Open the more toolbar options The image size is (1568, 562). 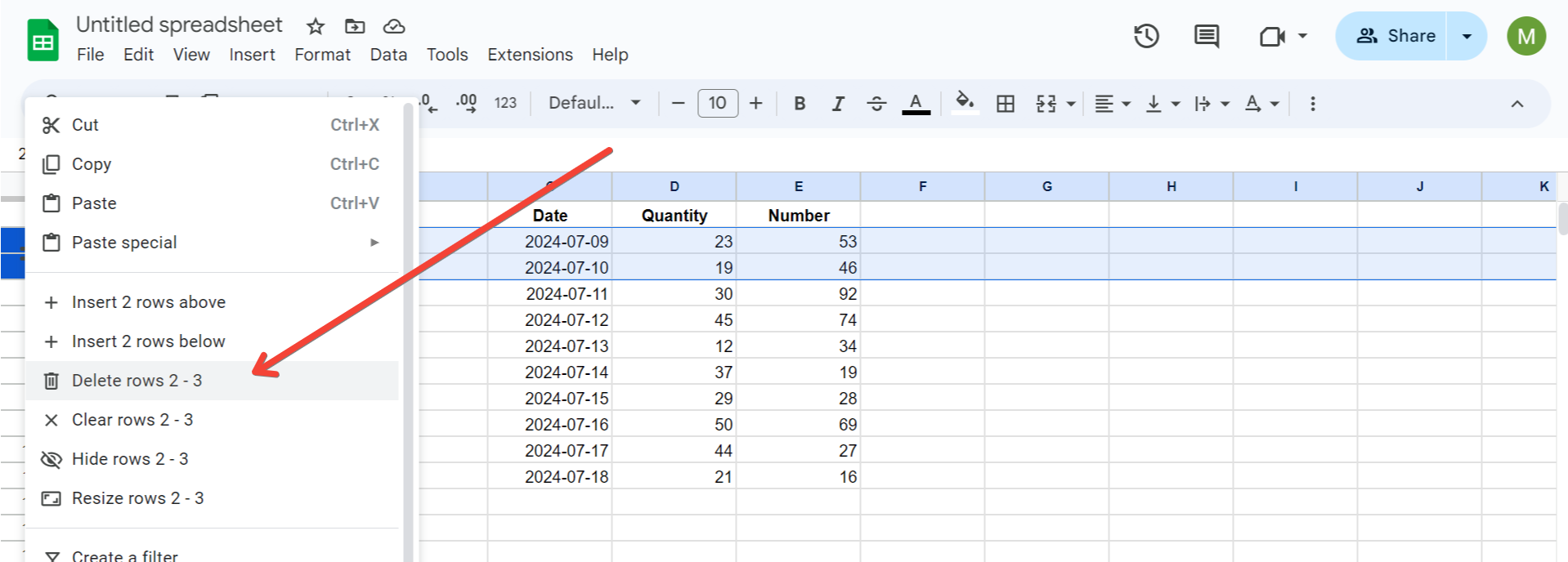[1313, 104]
